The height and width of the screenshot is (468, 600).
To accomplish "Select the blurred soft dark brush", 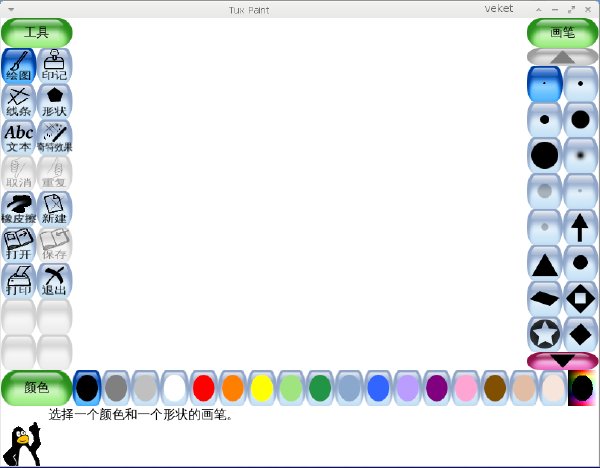I will (580, 155).
